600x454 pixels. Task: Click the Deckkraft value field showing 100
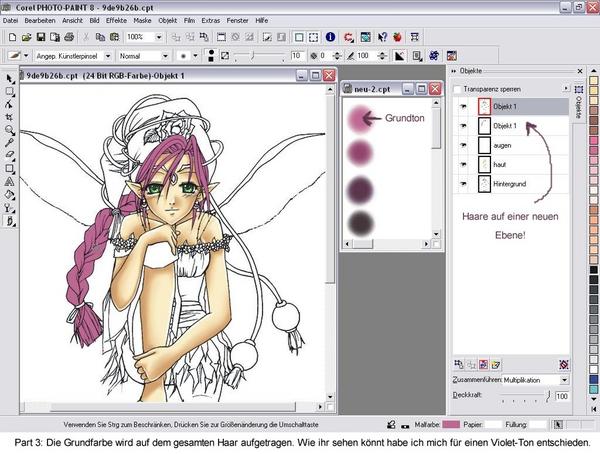(x=561, y=396)
